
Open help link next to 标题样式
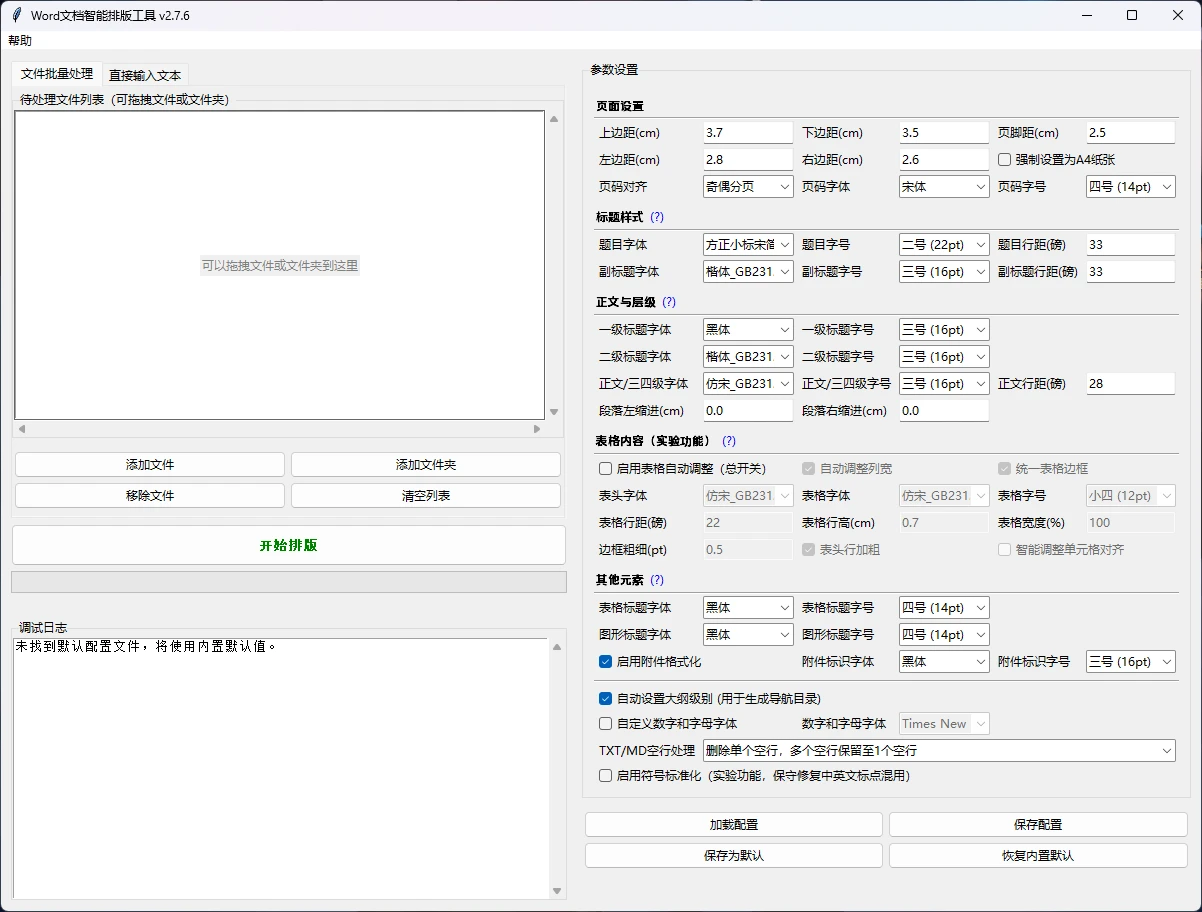click(657, 217)
